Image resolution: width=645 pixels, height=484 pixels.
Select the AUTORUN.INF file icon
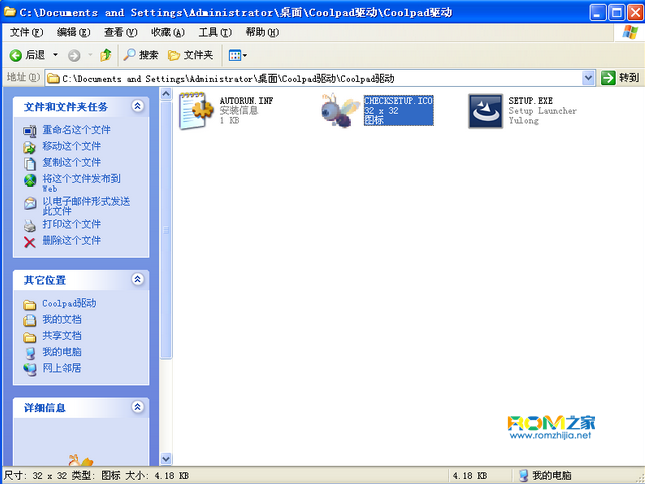[x=196, y=111]
